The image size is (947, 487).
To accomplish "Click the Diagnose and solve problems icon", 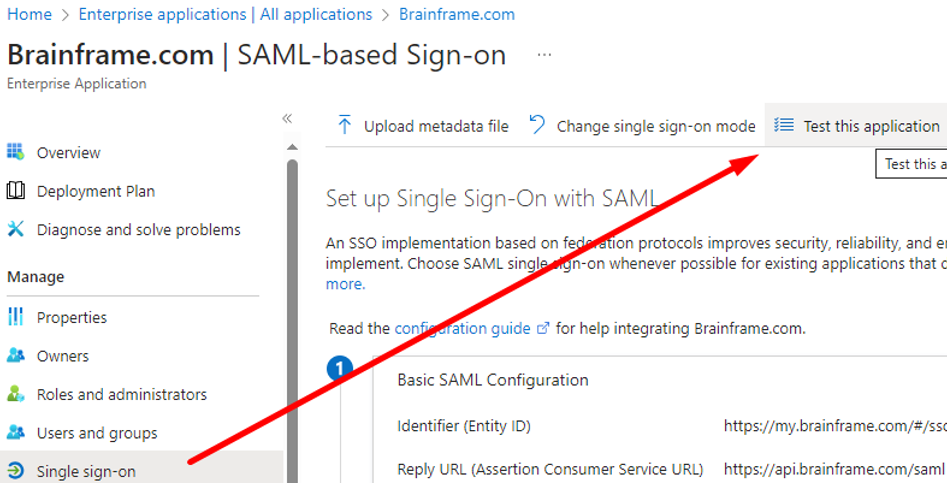I will [x=15, y=229].
